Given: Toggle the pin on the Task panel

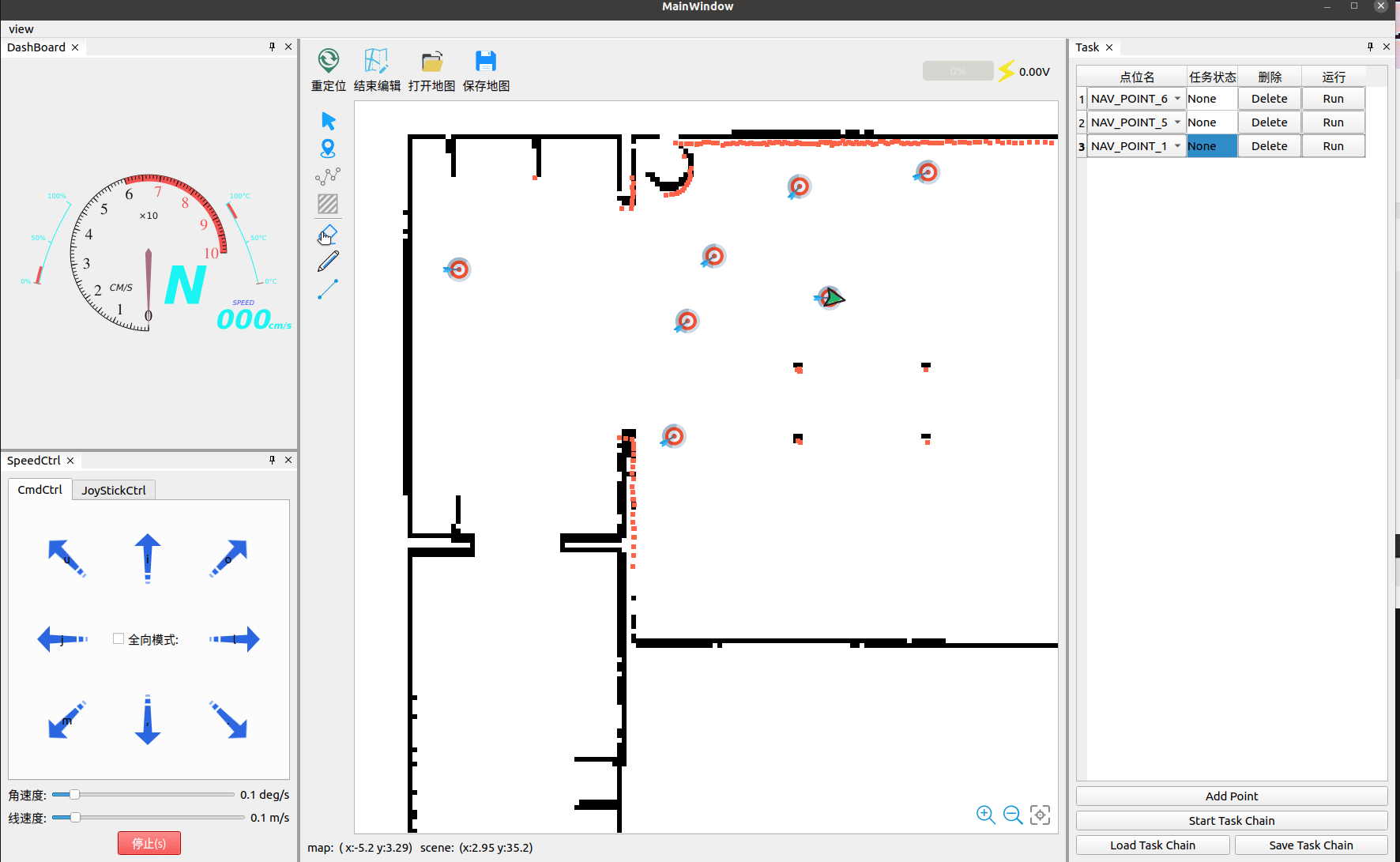Looking at the screenshot, I should (1370, 47).
